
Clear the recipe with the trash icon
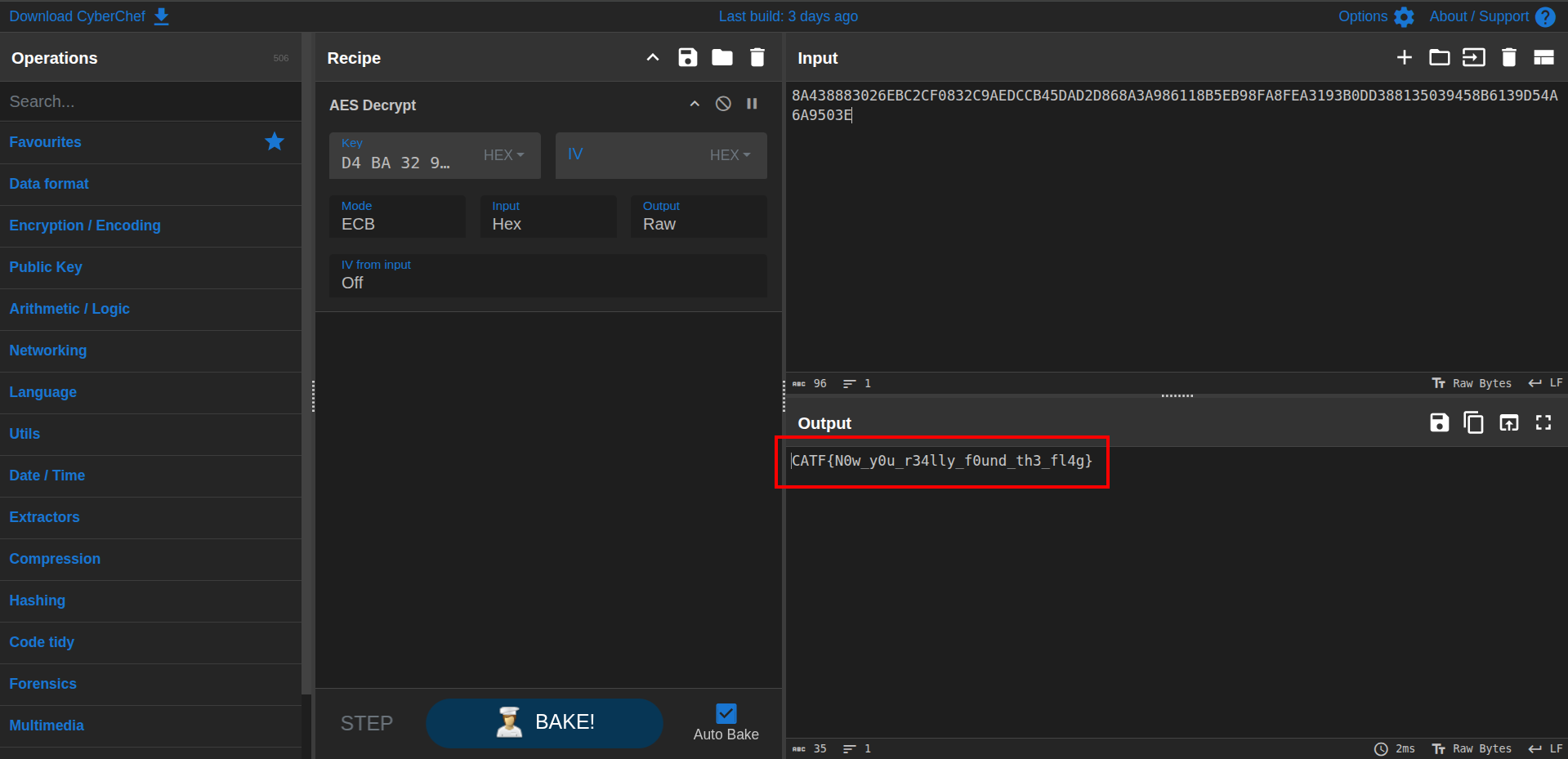tap(757, 57)
